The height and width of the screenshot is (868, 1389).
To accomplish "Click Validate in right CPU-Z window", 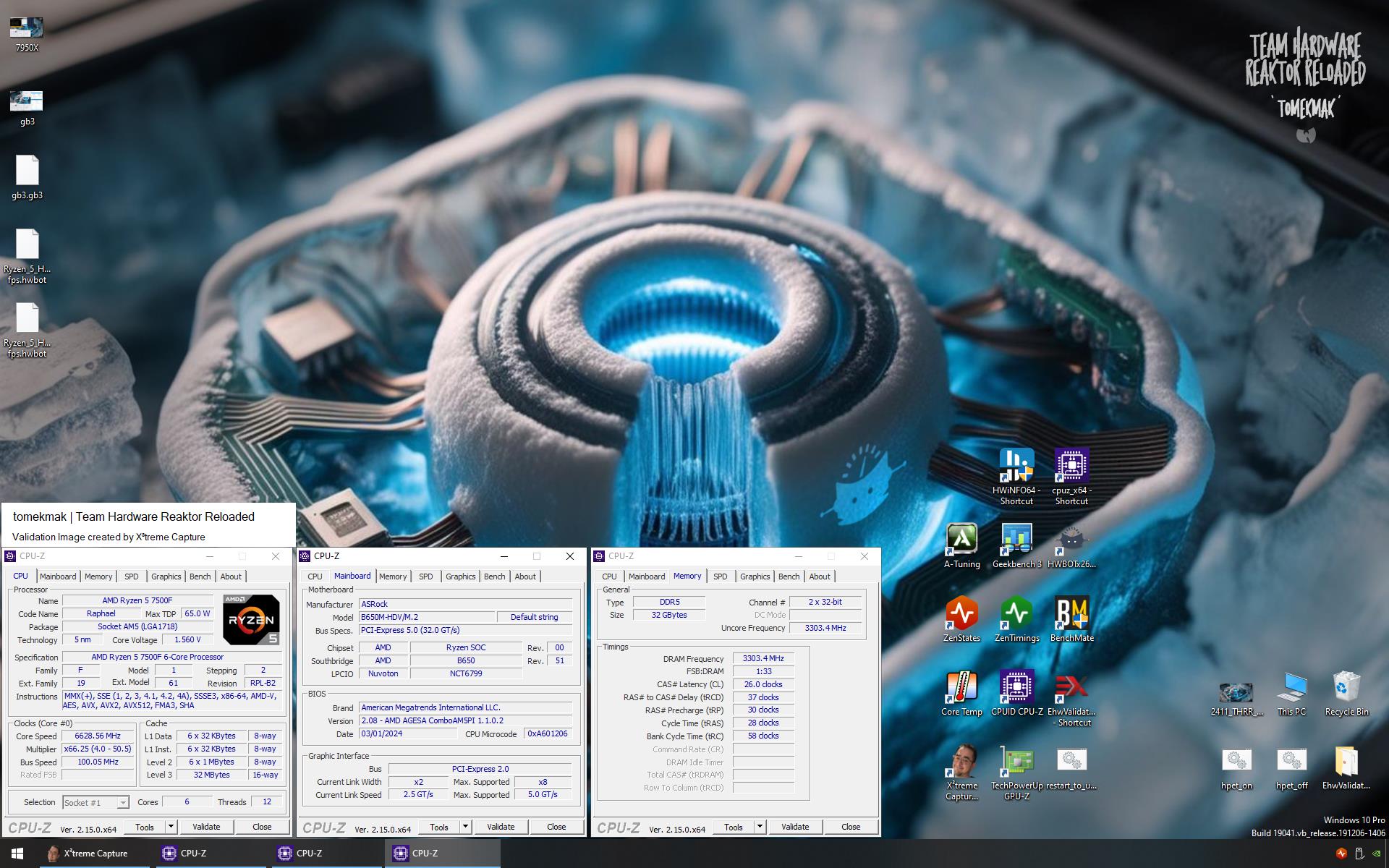I will tap(795, 827).
